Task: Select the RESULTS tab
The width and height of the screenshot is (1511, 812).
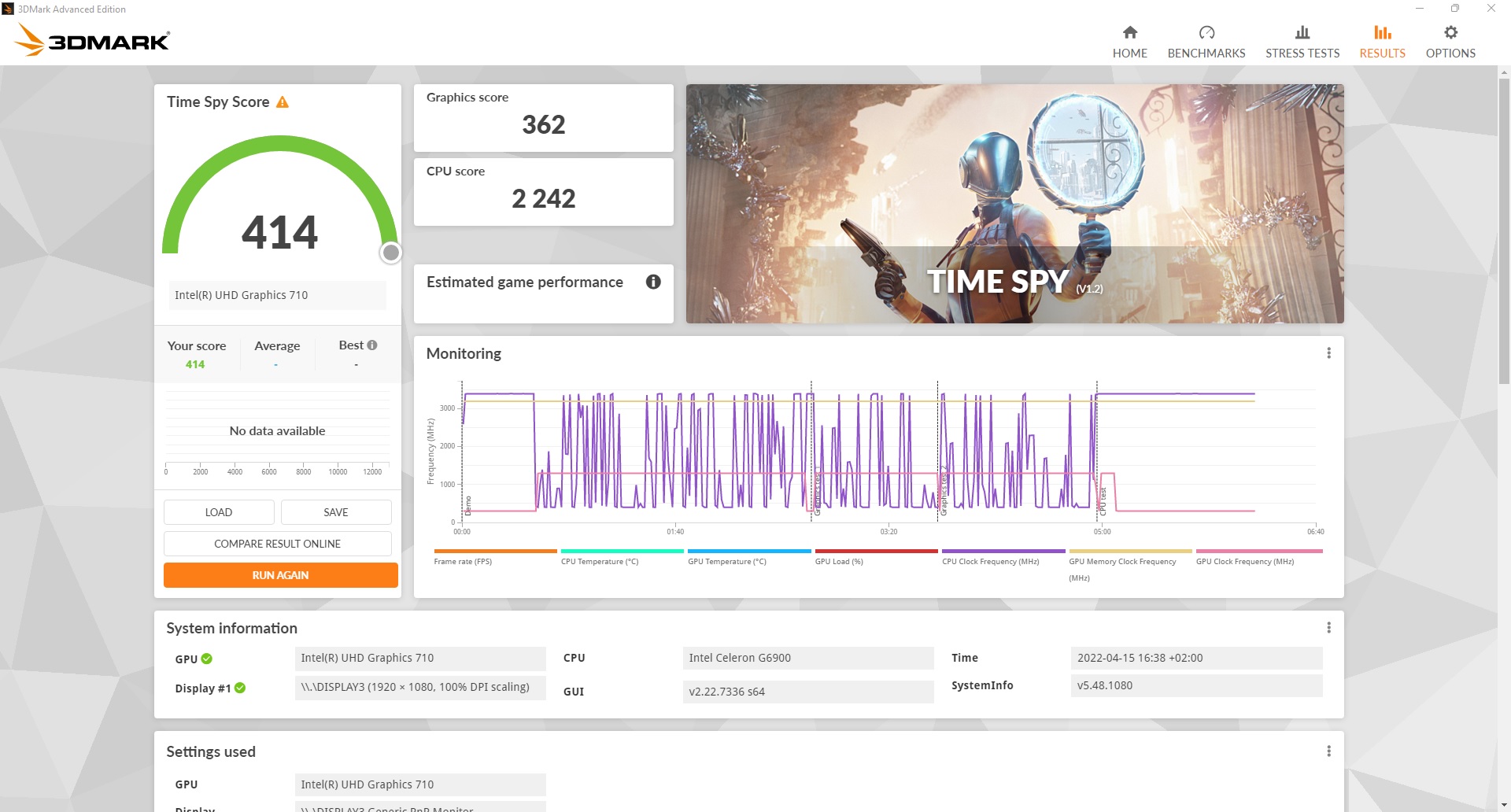Action: (x=1382, y=42)
